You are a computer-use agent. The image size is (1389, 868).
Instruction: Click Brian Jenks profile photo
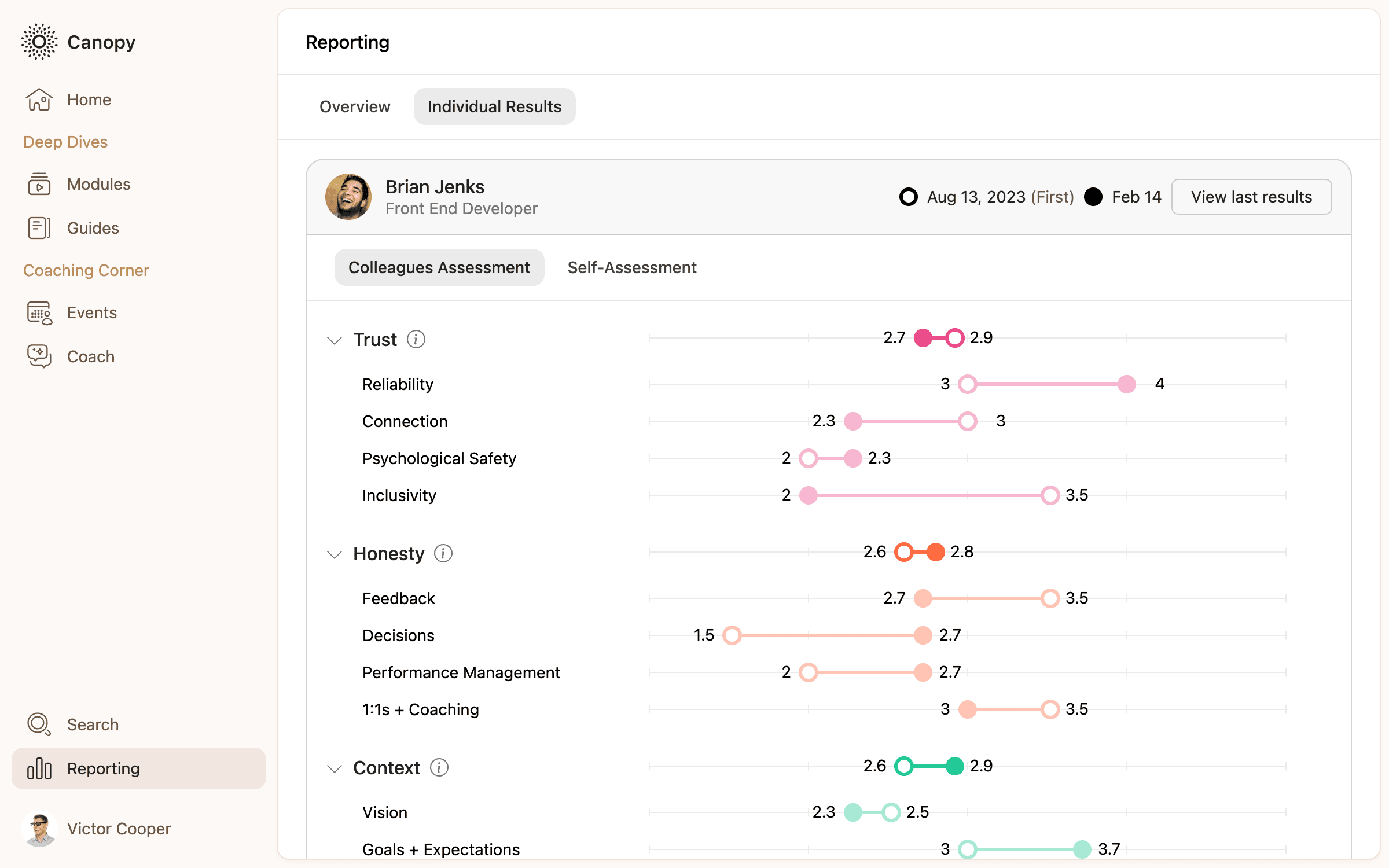pyautogui.click(x=348, y=197)
